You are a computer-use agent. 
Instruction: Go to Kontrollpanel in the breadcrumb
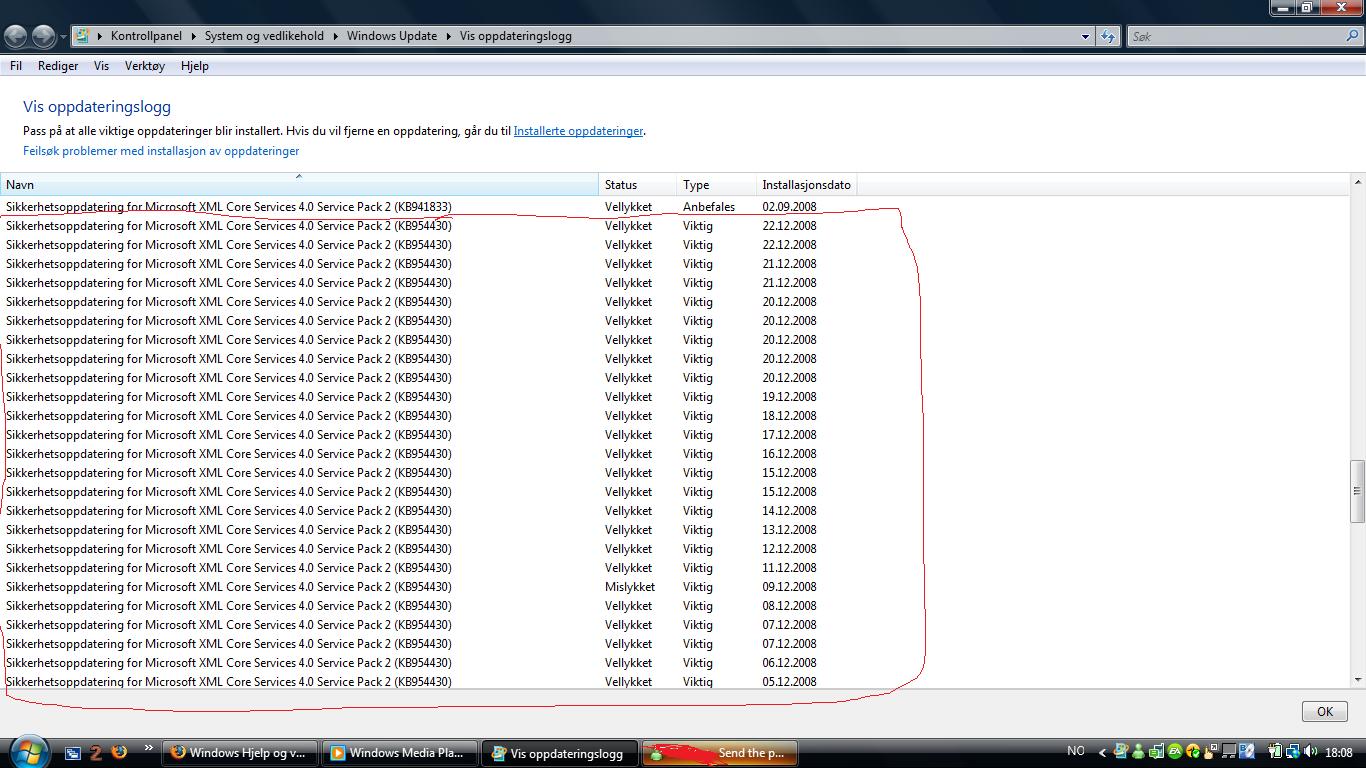tap(146, 36)
